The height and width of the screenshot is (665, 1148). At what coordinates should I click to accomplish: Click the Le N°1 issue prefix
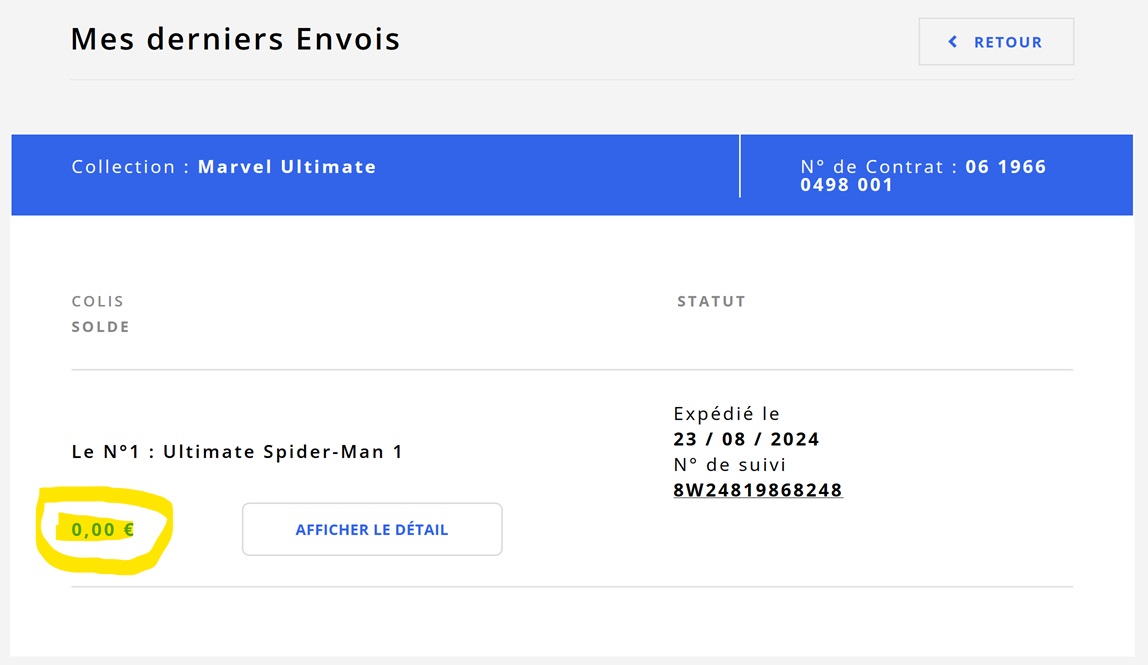[x=110, y=451]
